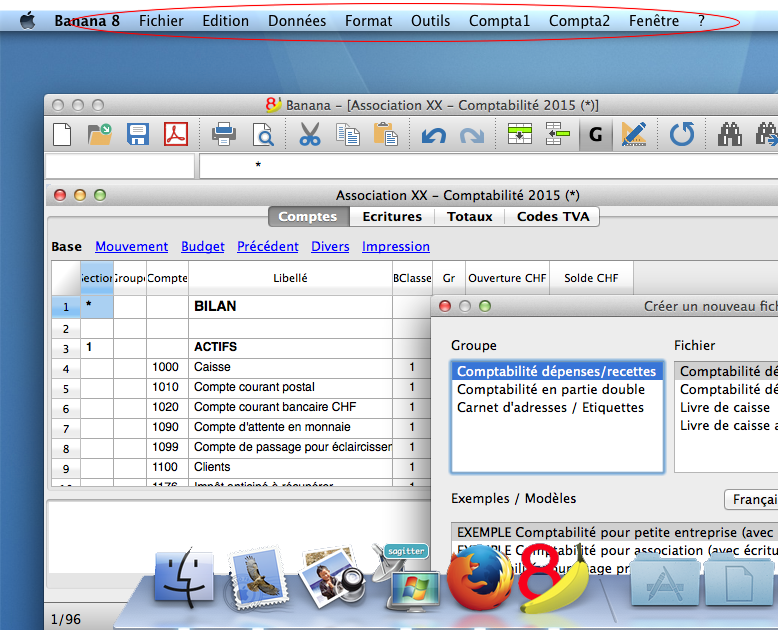Open the Edition menu
Viewport: 778px width, 630px height.
tap(225, 21)
